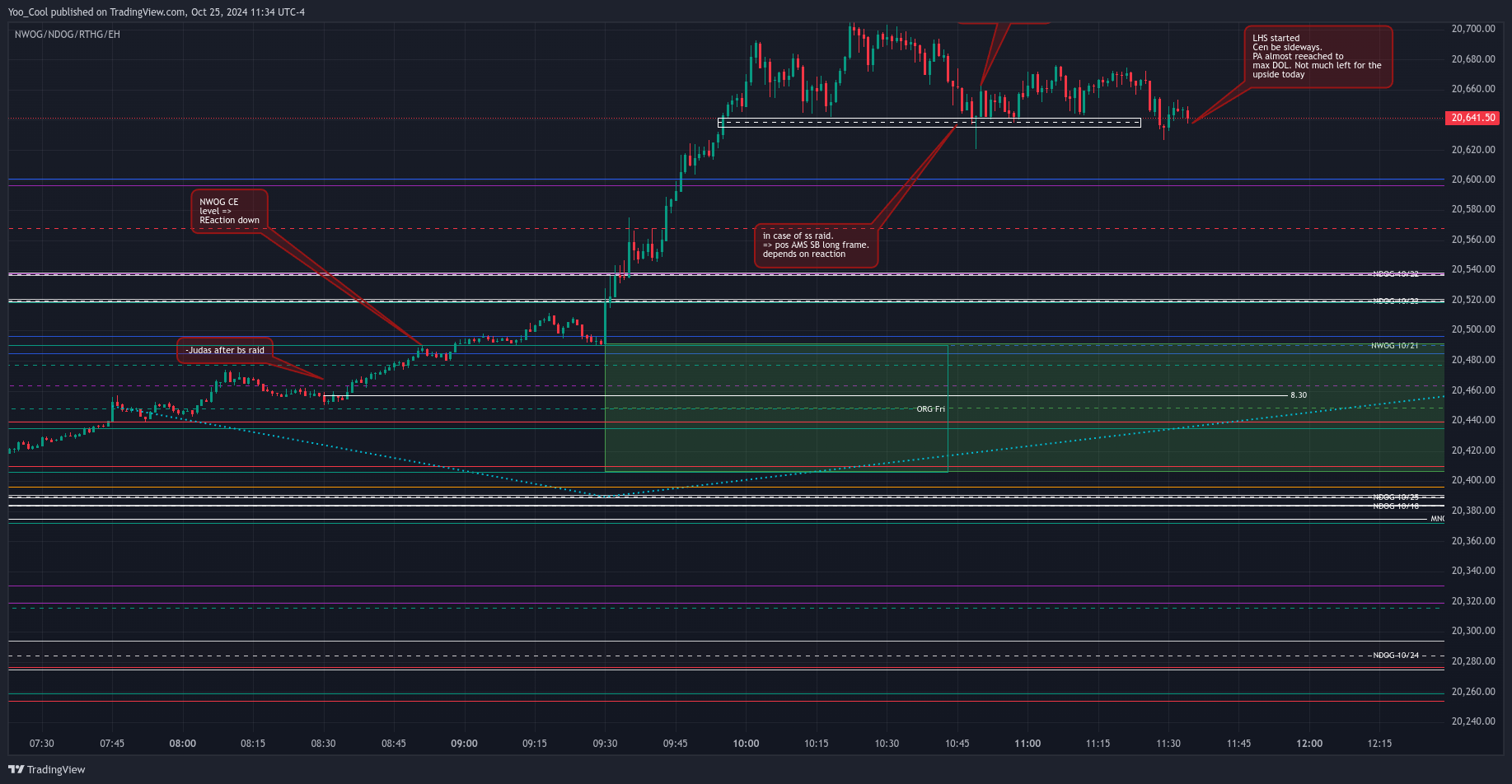Viewport: 1512px width, 784px height.
Task: Click 20,460.00 on the price axis
Action: click(1473, 390)
